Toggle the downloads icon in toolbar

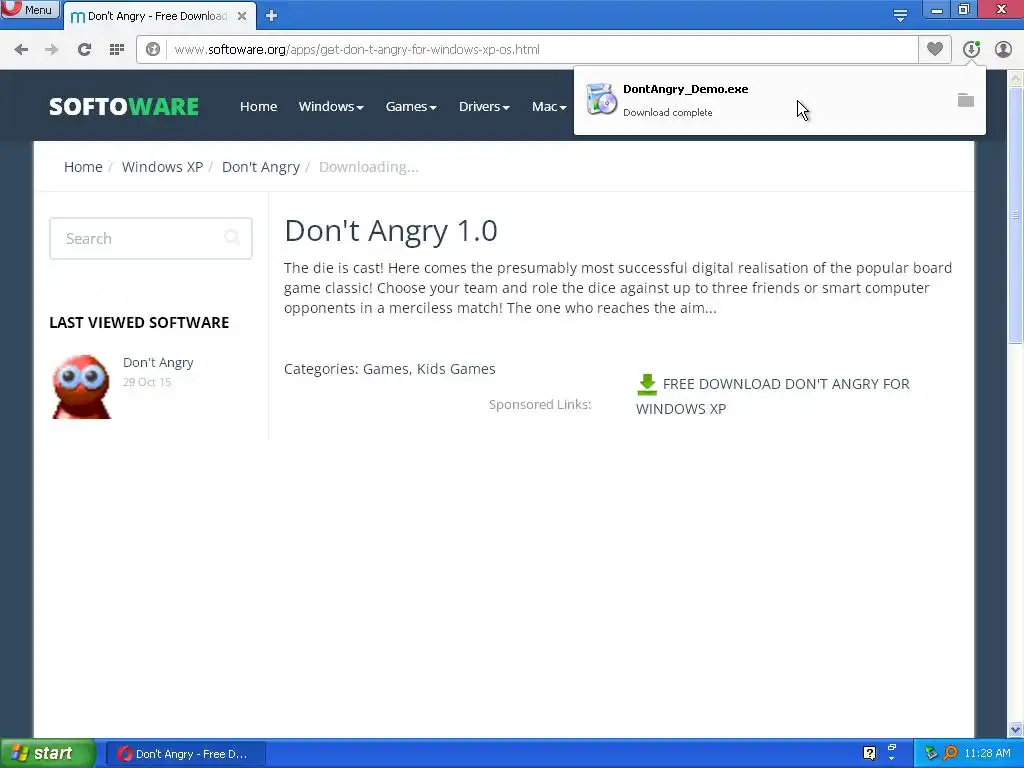971,49
